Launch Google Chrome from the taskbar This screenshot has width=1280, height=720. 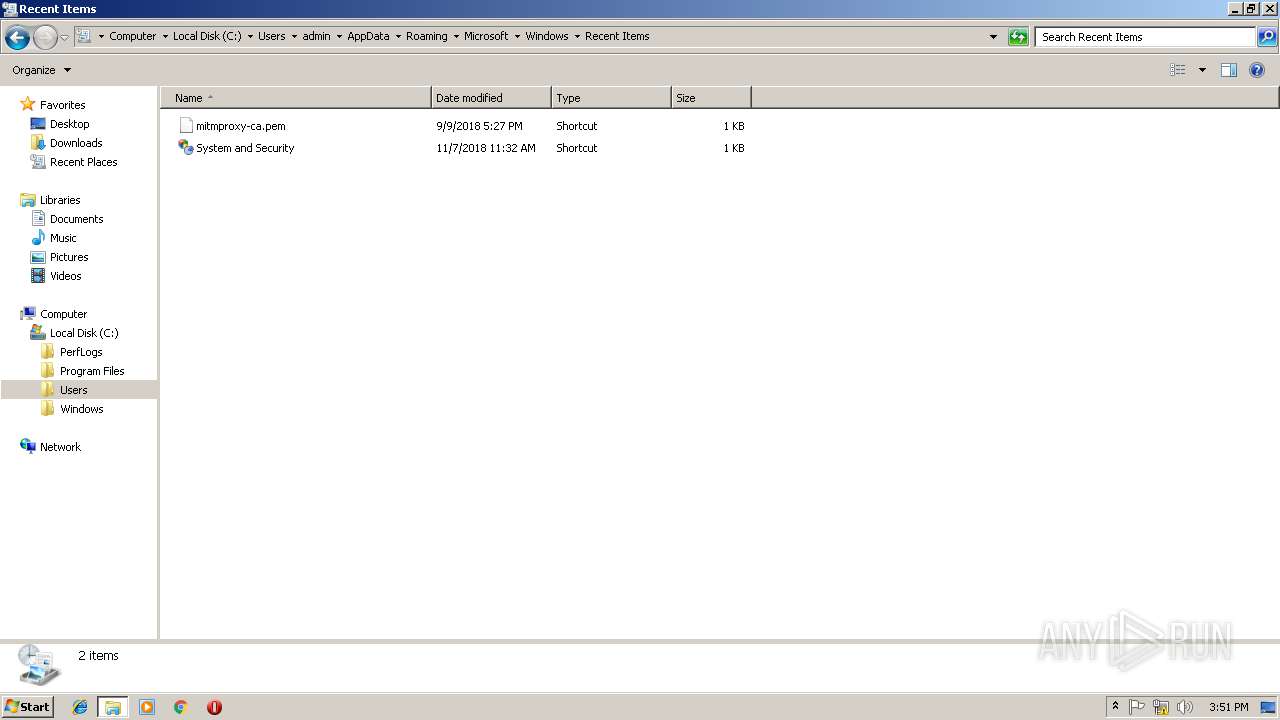click(180, 707)
